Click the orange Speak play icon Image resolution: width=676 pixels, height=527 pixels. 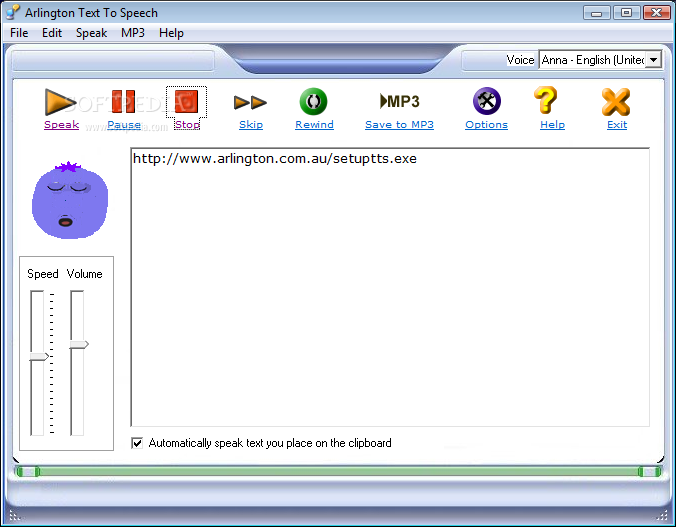tap(60, 102)
